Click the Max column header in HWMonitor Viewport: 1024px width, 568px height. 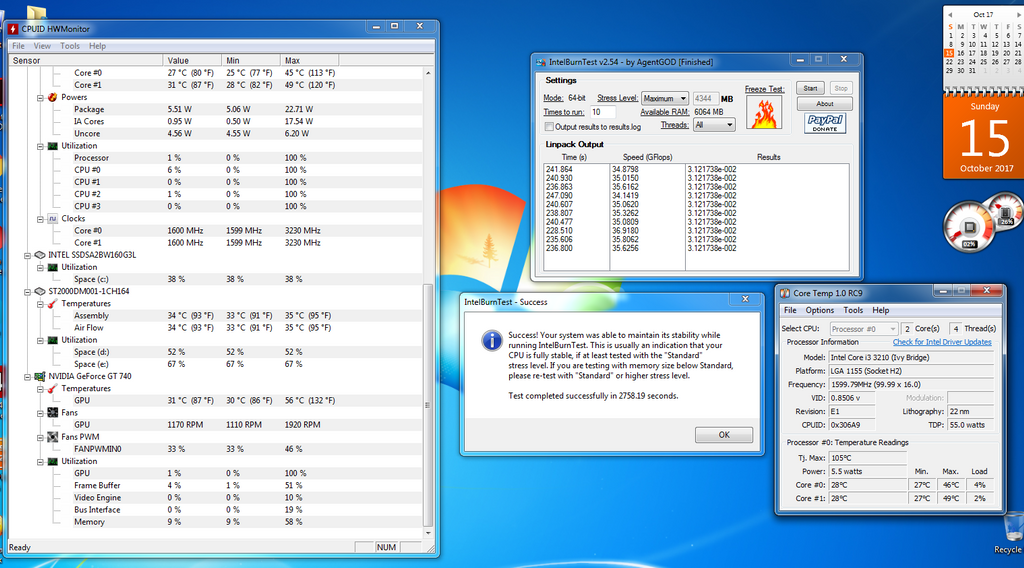[310, 60]
